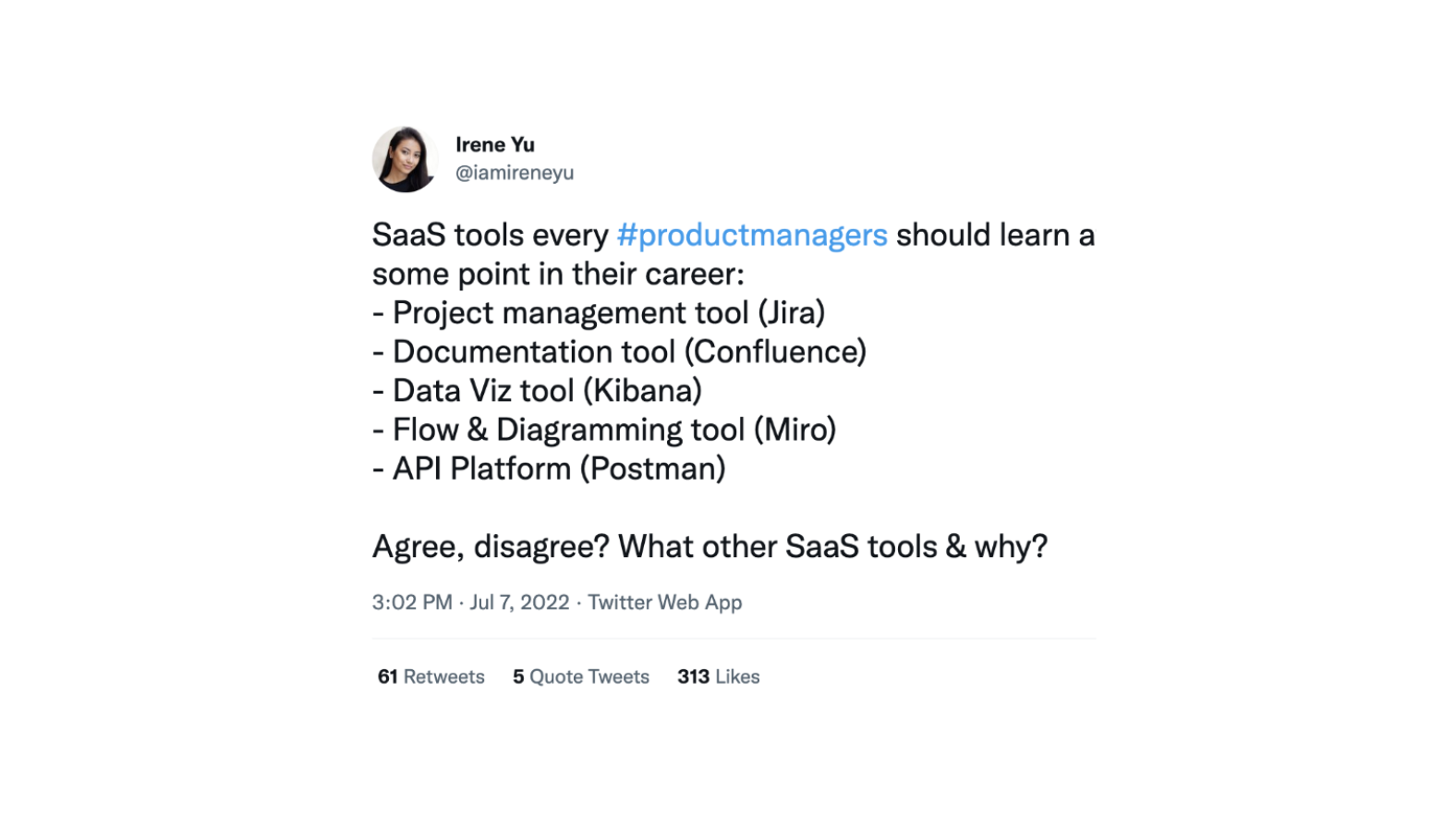View the 5 Quote Tweets
Viewport: 1456px width, 815px height.
click(x=580, y=676)
